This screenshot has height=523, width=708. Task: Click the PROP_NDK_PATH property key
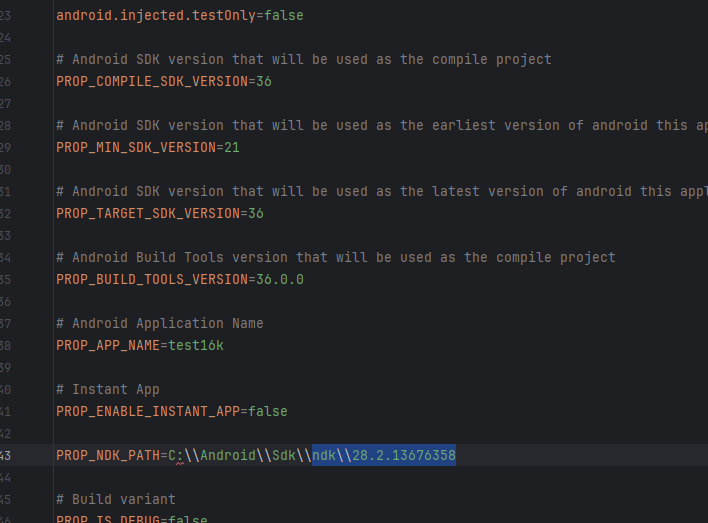pos(108,455)
